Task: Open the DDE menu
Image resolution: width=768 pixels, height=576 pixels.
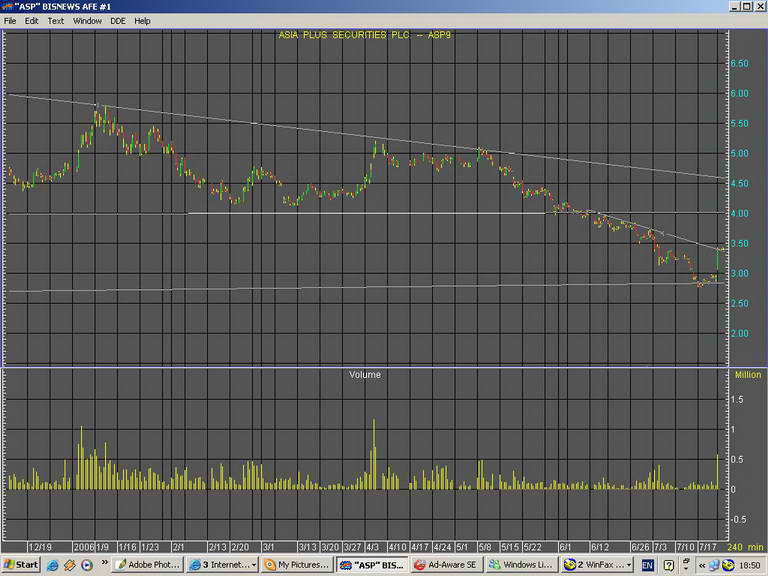Action: click(118, 21)
